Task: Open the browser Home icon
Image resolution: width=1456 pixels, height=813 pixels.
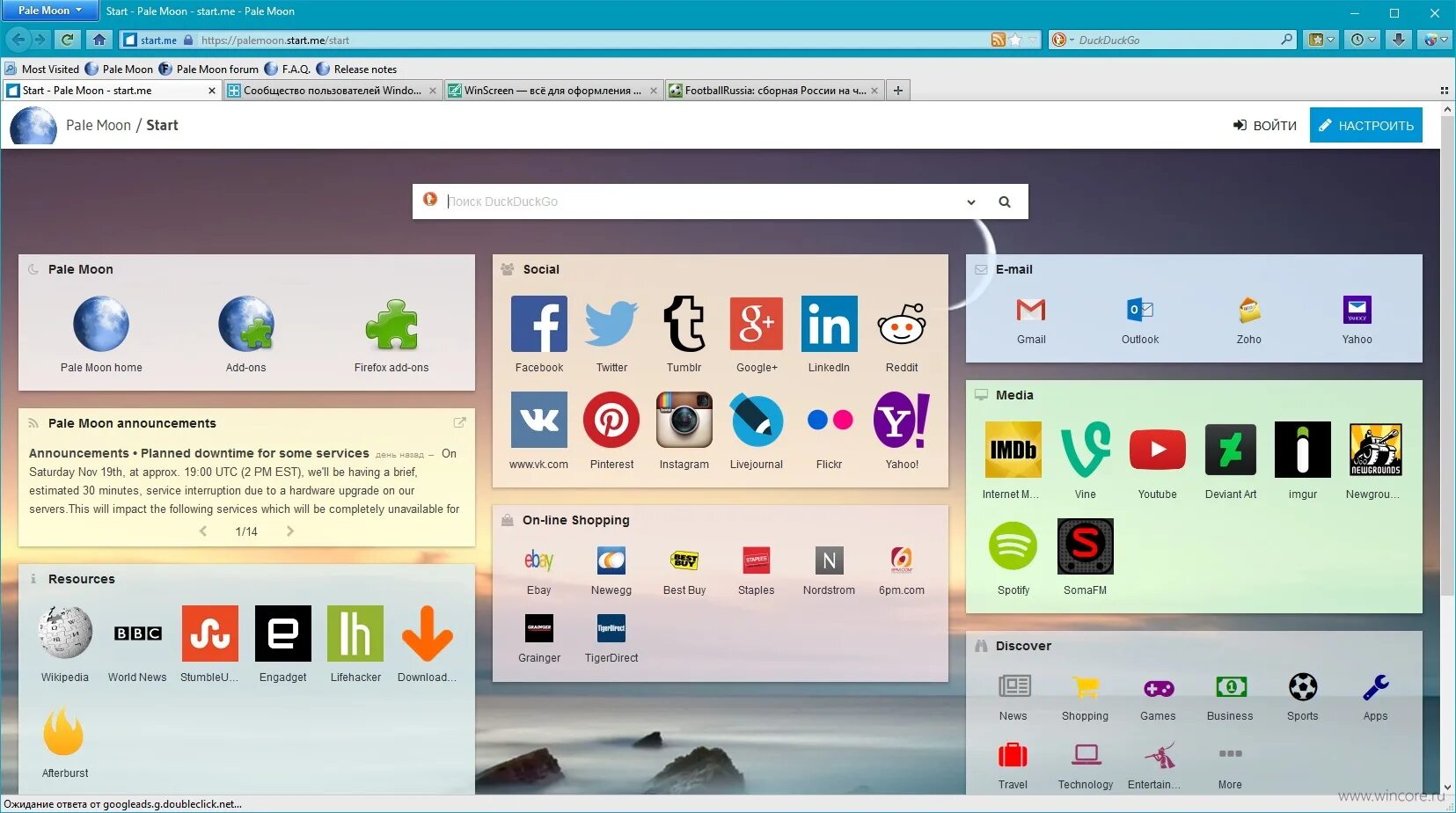Action: click(99, 39)
